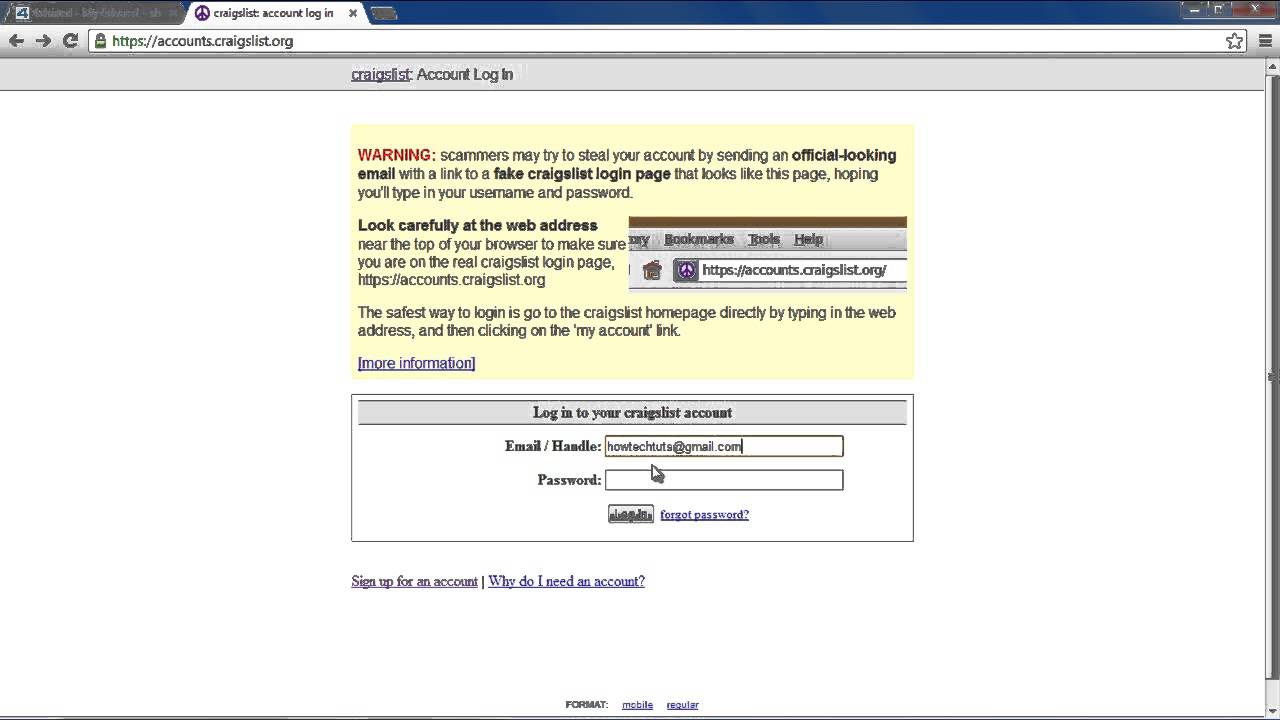Submit the form with the Log In button
The width and height of the screenshot is (1280, 720).
[631, 514]
